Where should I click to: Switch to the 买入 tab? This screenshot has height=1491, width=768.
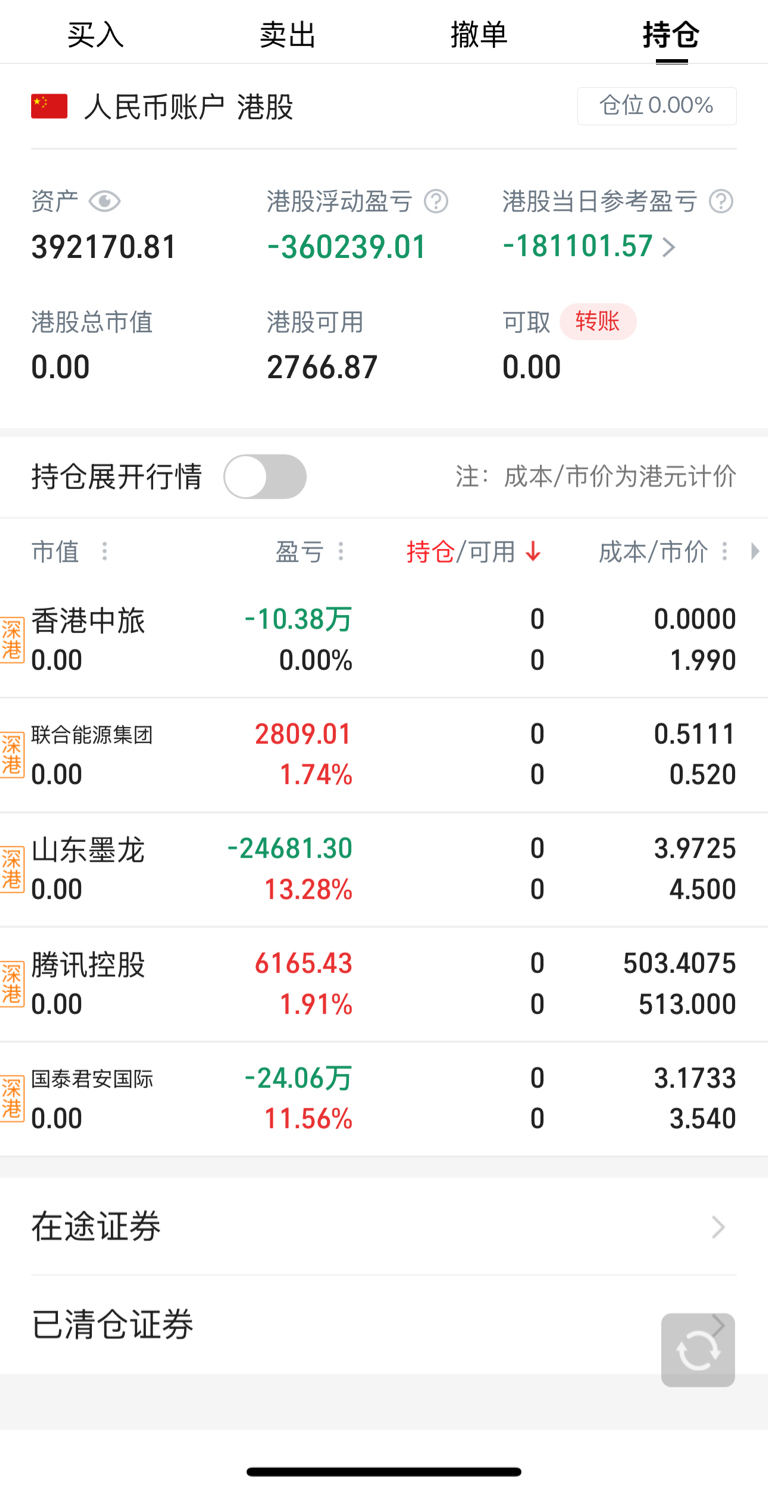click(x=96, y=35)
